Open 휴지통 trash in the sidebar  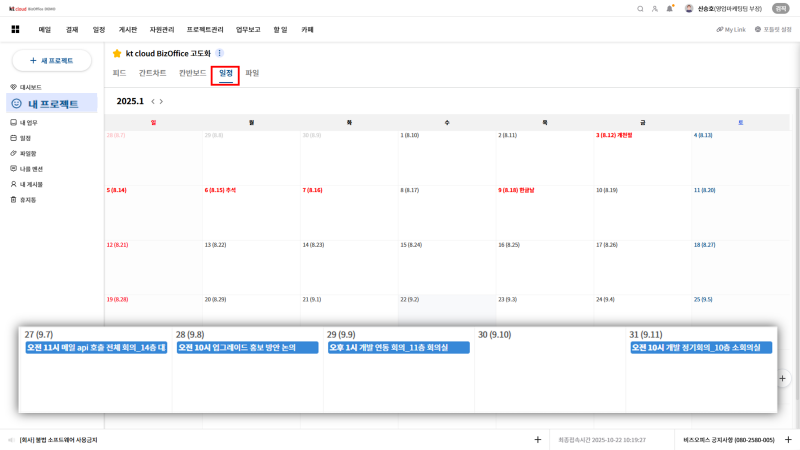26,200
